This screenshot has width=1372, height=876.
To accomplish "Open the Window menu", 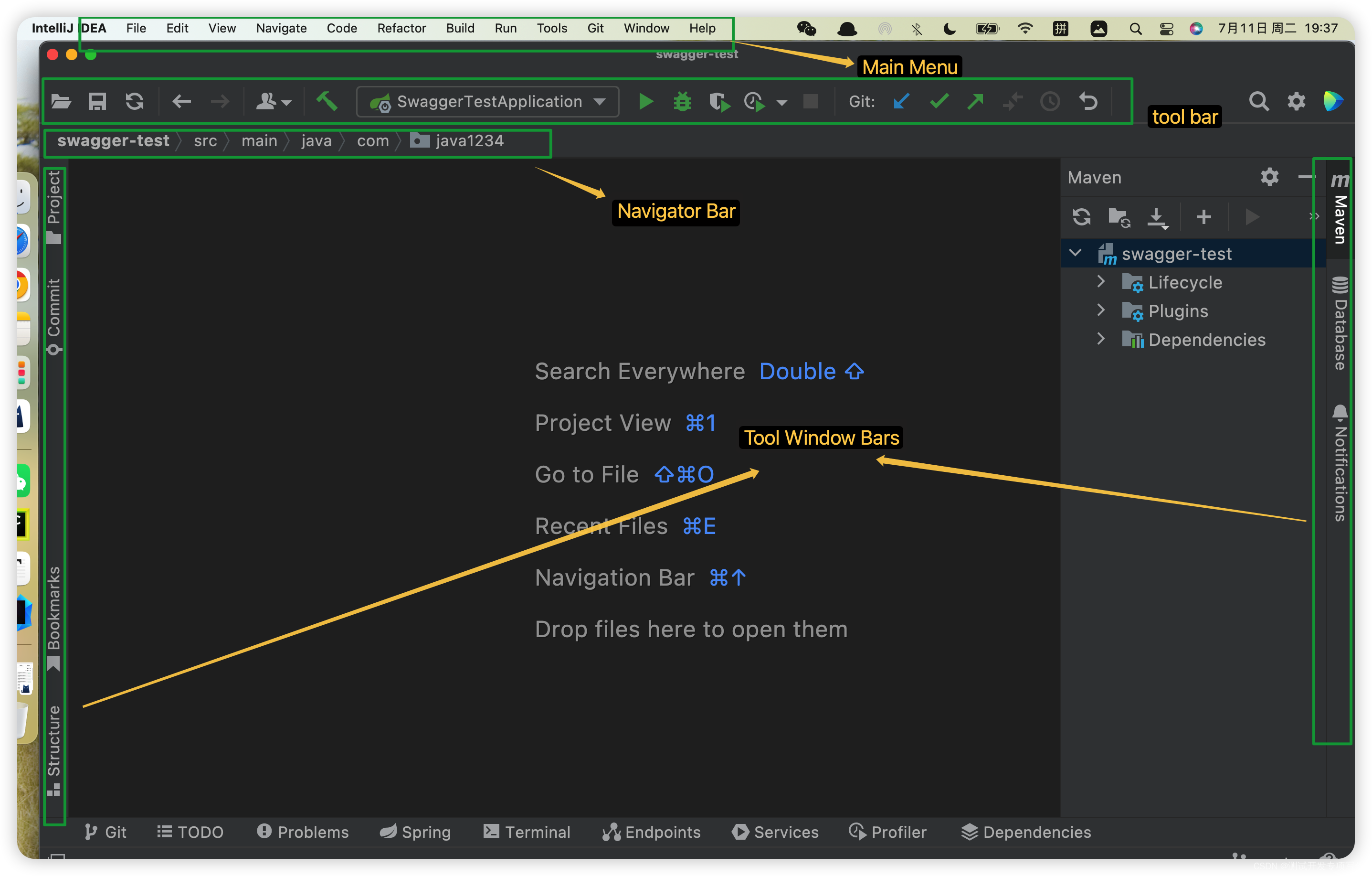I will (647, 28).
